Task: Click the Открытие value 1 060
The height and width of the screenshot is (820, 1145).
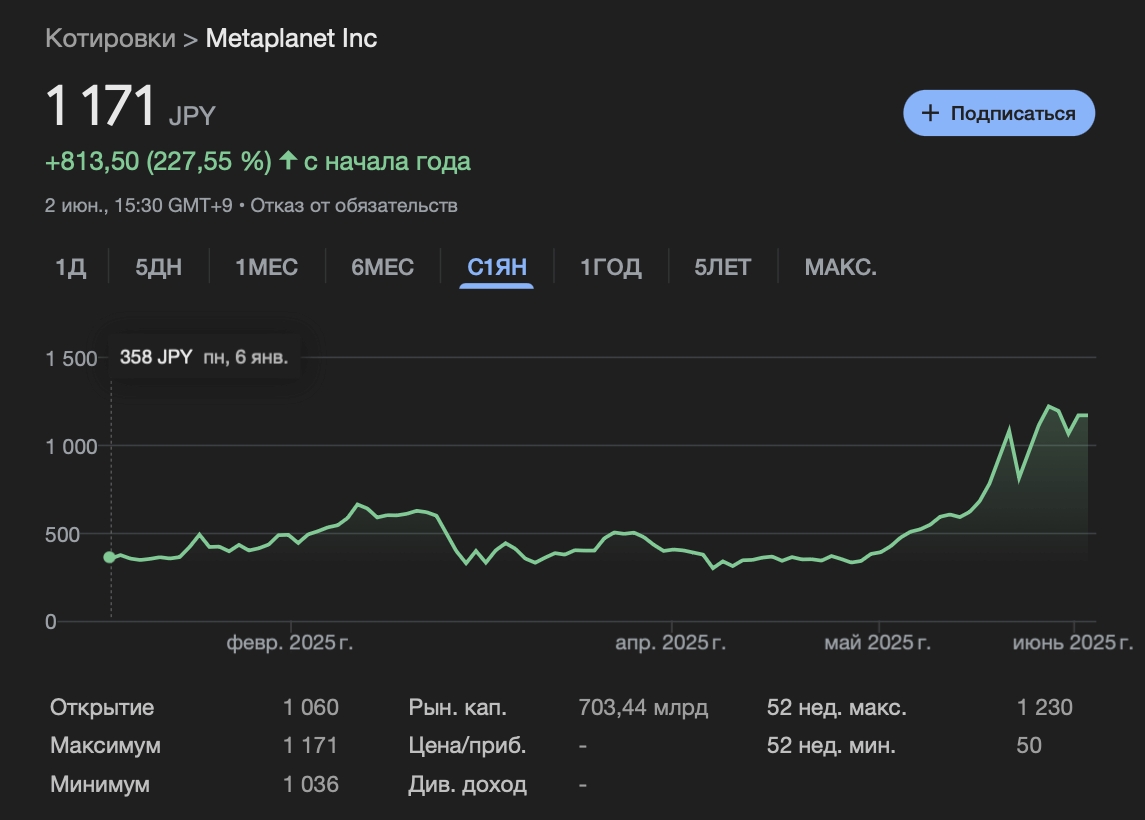Action: (x=311, y=707)
